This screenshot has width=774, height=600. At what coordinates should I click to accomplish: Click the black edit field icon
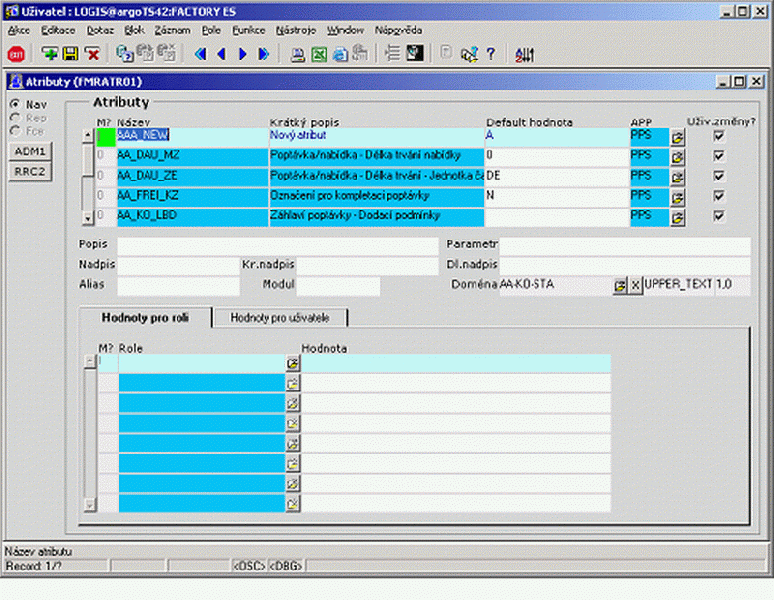(415, 53)
